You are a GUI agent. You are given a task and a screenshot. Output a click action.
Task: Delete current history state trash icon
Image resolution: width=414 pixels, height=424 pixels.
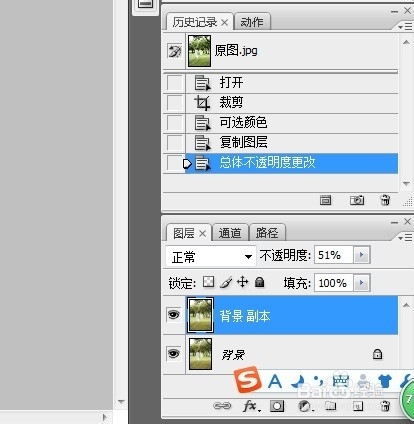point(385,200)
